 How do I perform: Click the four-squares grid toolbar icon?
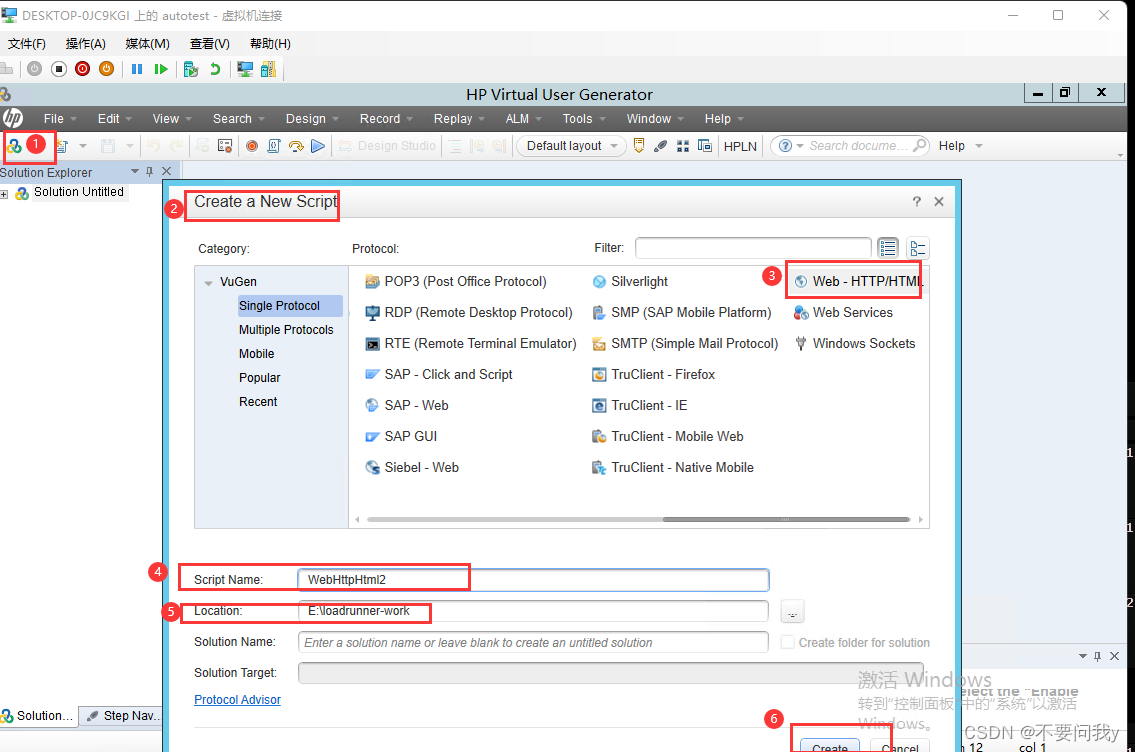tap(683, 146)
